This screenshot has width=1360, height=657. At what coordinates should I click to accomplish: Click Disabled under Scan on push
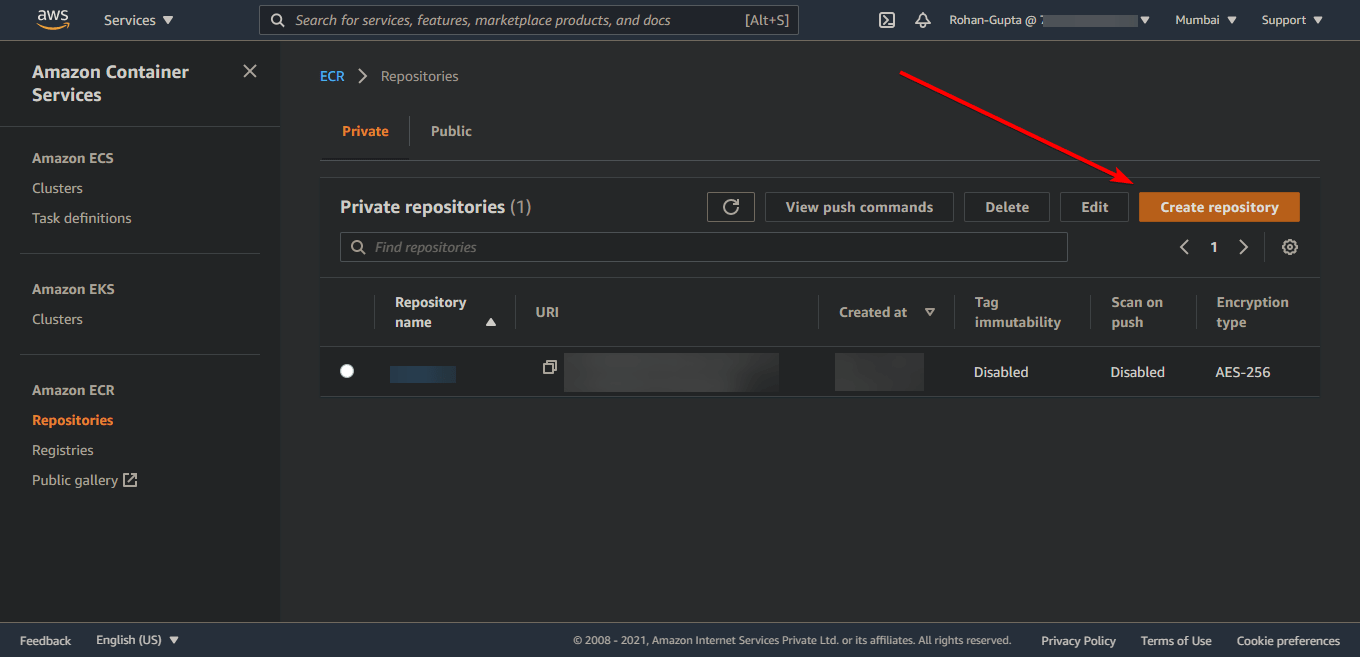[1137, 372]
